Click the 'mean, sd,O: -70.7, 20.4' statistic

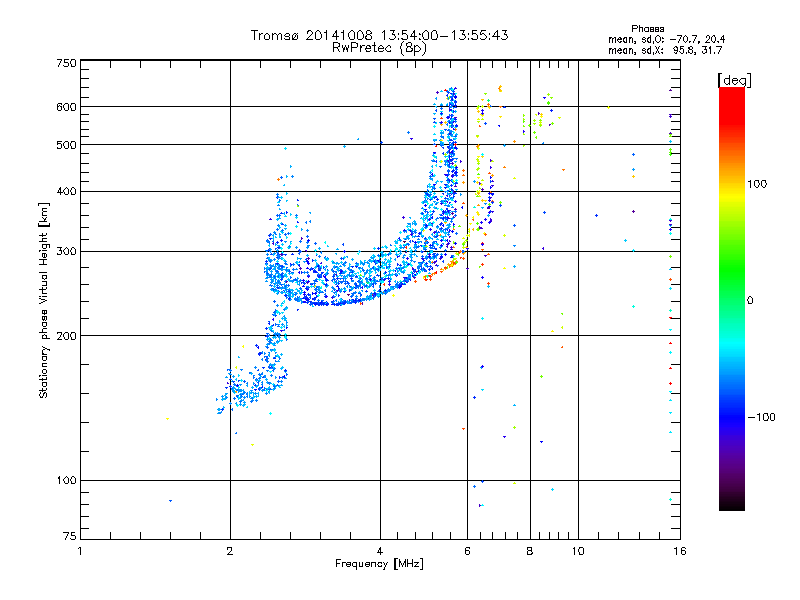pos(666,39)
